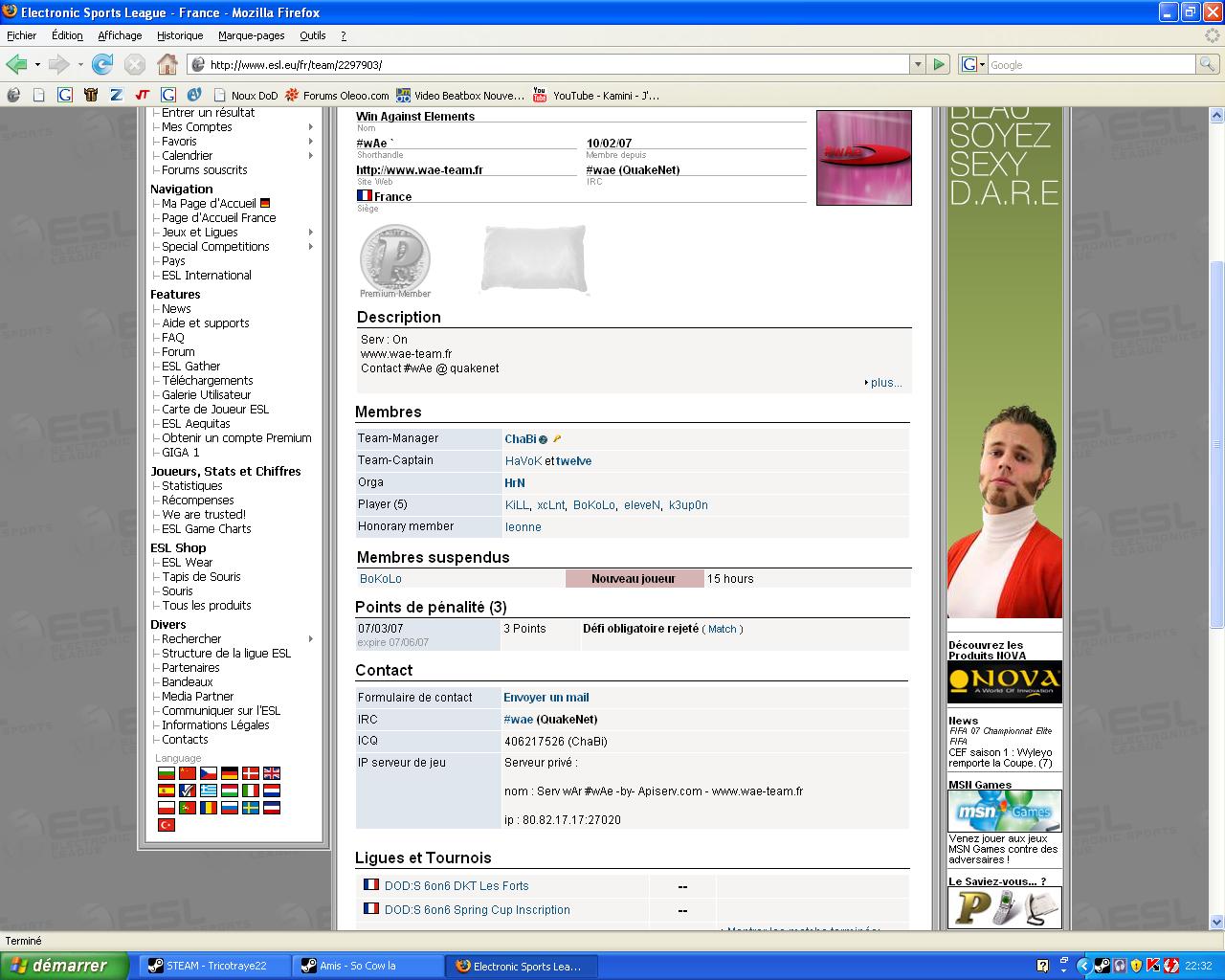This screenshot has width=1225, height=980.
Task: Open the penalty Match link
Action: click(x=723, y=629)
